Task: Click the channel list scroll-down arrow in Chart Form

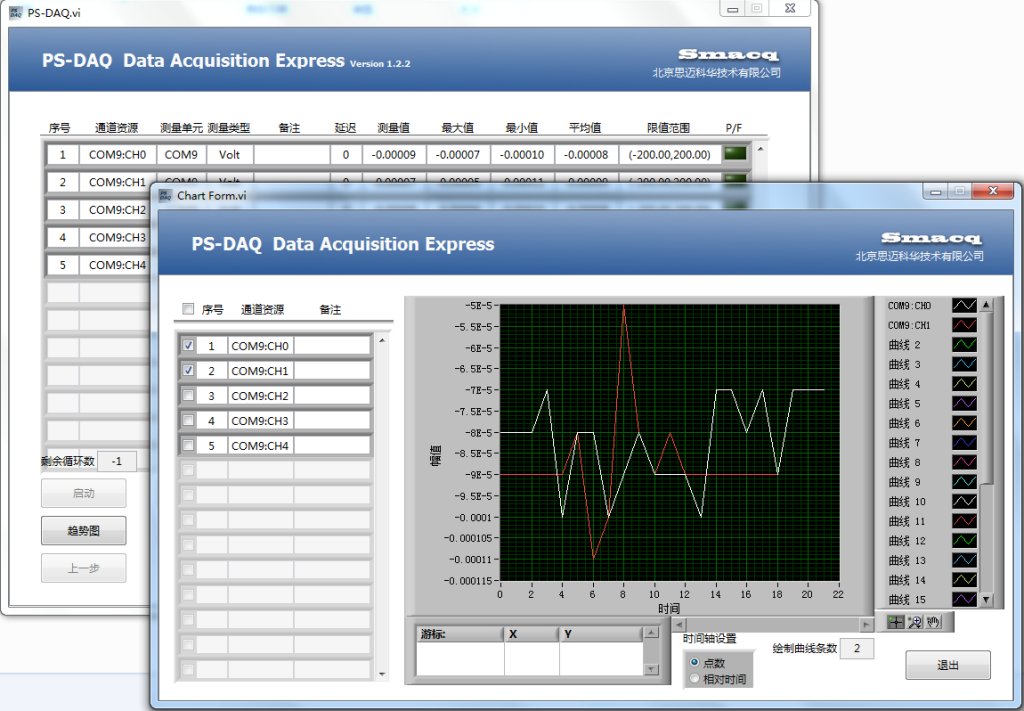Action: tap(382, 674)
